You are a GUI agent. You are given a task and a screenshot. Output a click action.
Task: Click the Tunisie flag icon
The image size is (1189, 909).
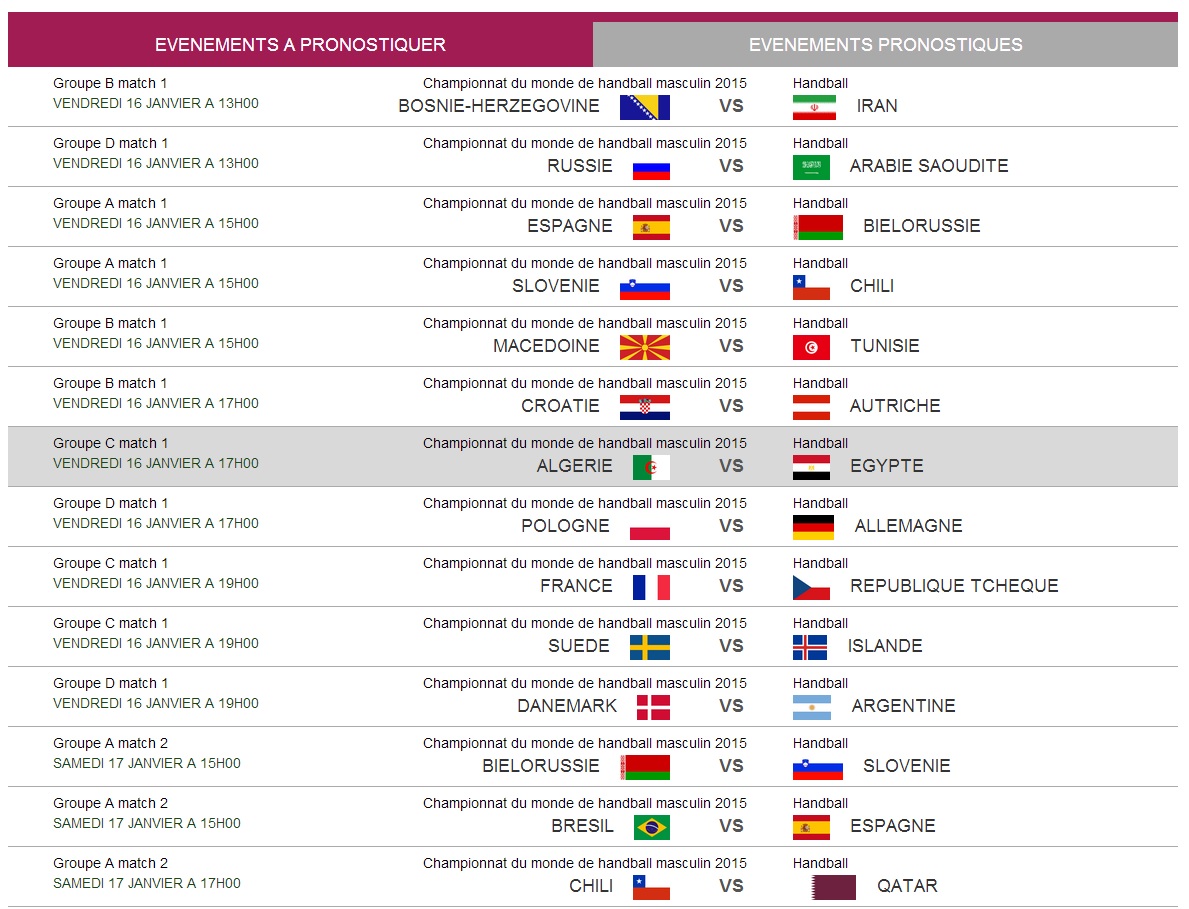[813, 347]
